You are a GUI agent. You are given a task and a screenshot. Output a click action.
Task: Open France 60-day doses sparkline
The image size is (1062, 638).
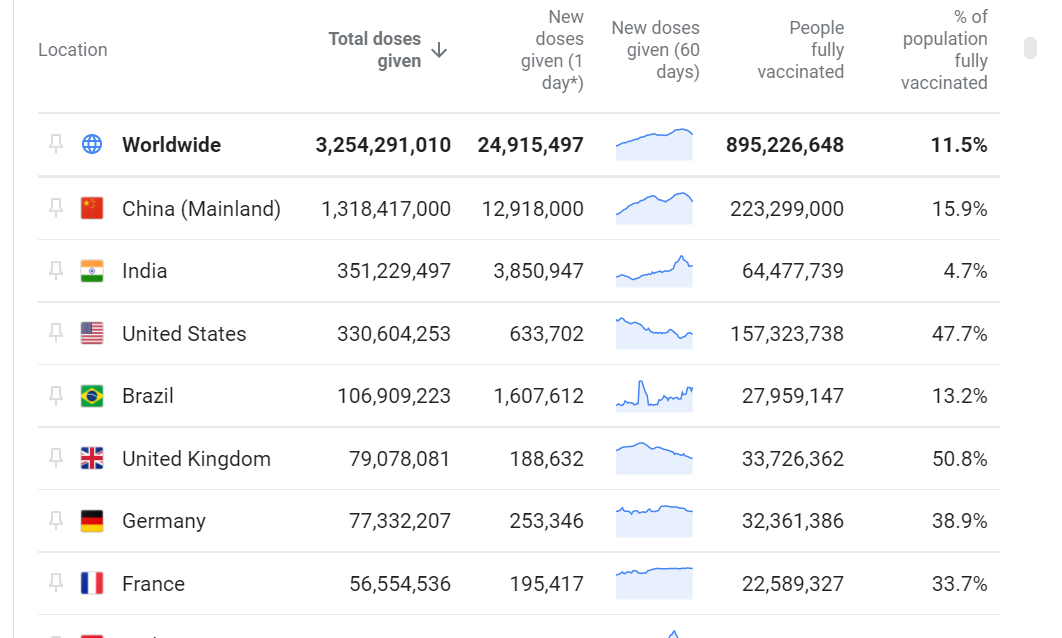(x=654, y=583)
